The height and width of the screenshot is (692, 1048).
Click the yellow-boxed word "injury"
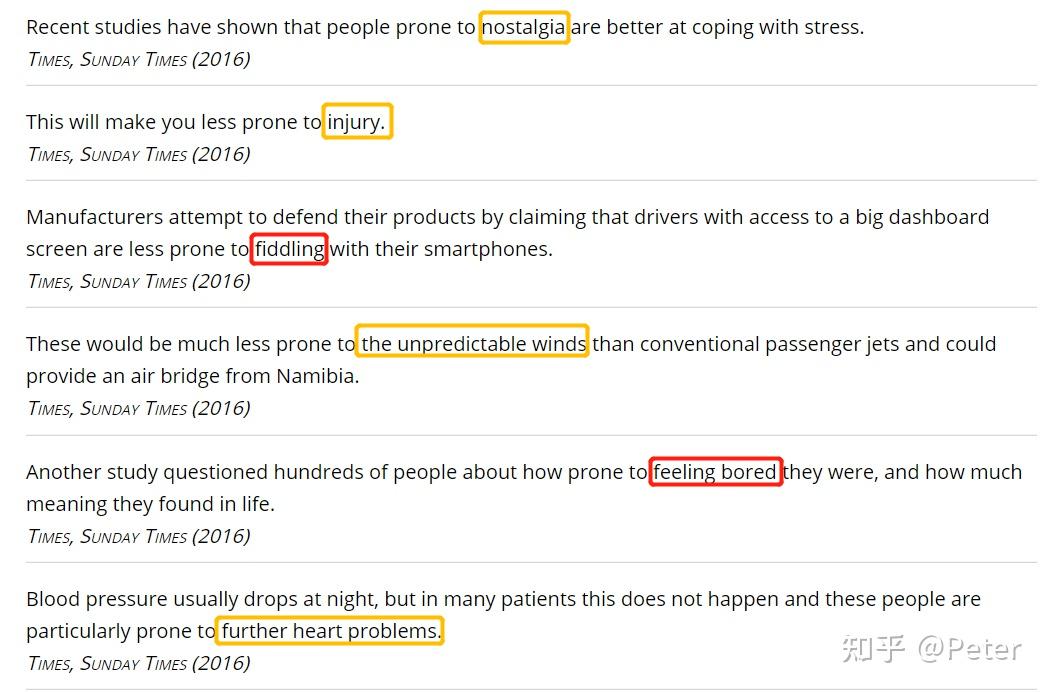pos(356,122)
